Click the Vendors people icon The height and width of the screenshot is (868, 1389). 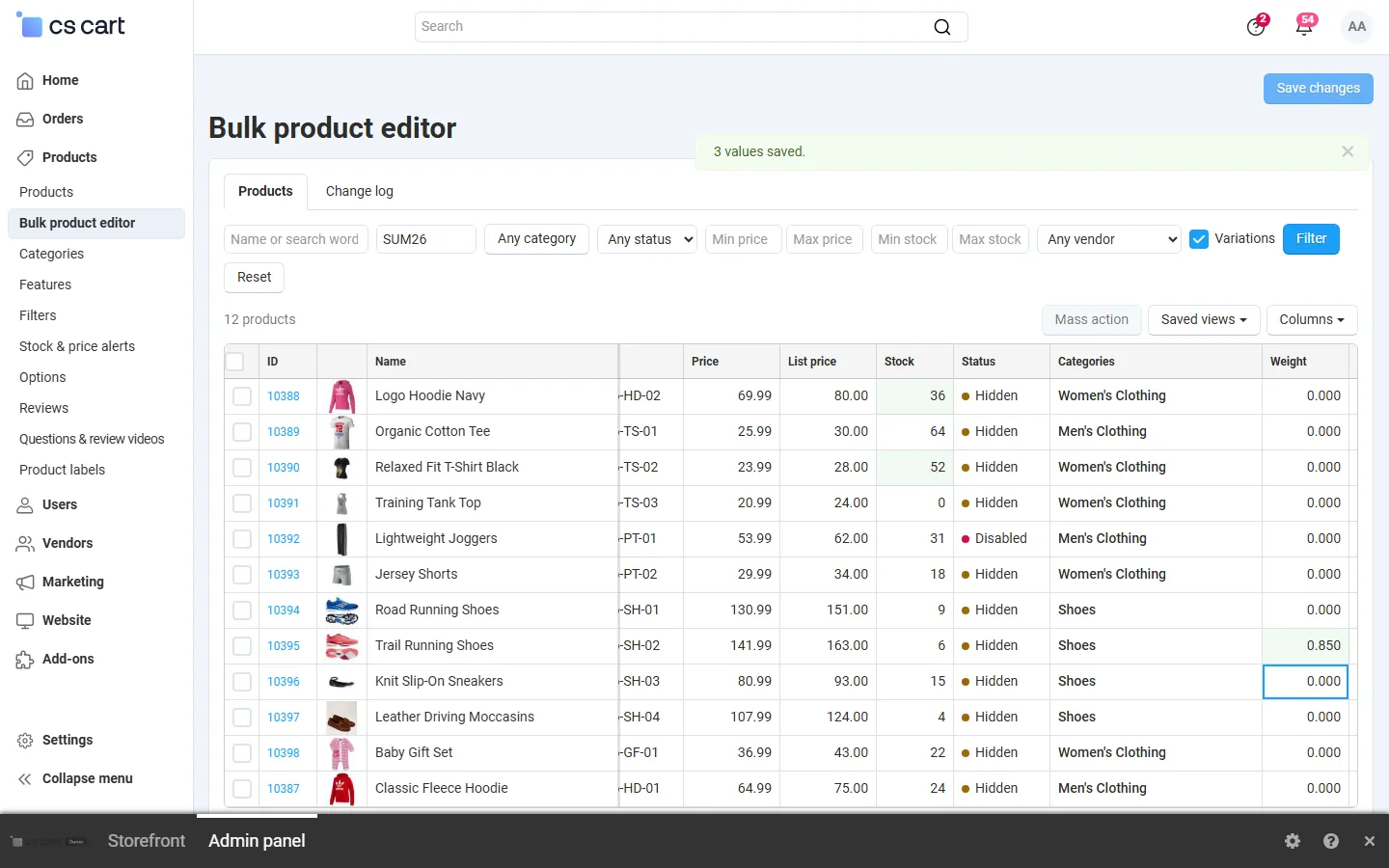(x=25, y=544)
